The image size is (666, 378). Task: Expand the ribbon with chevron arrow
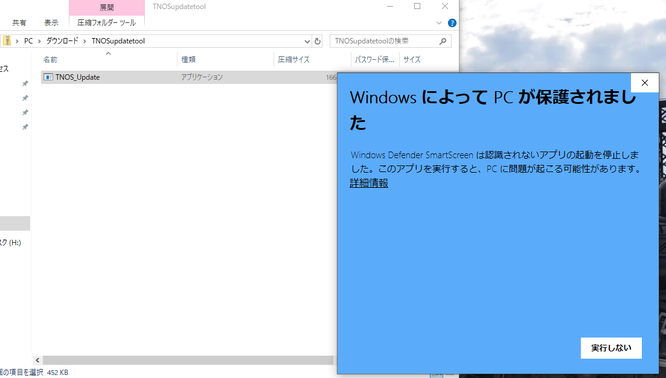(x=439, y=23)
